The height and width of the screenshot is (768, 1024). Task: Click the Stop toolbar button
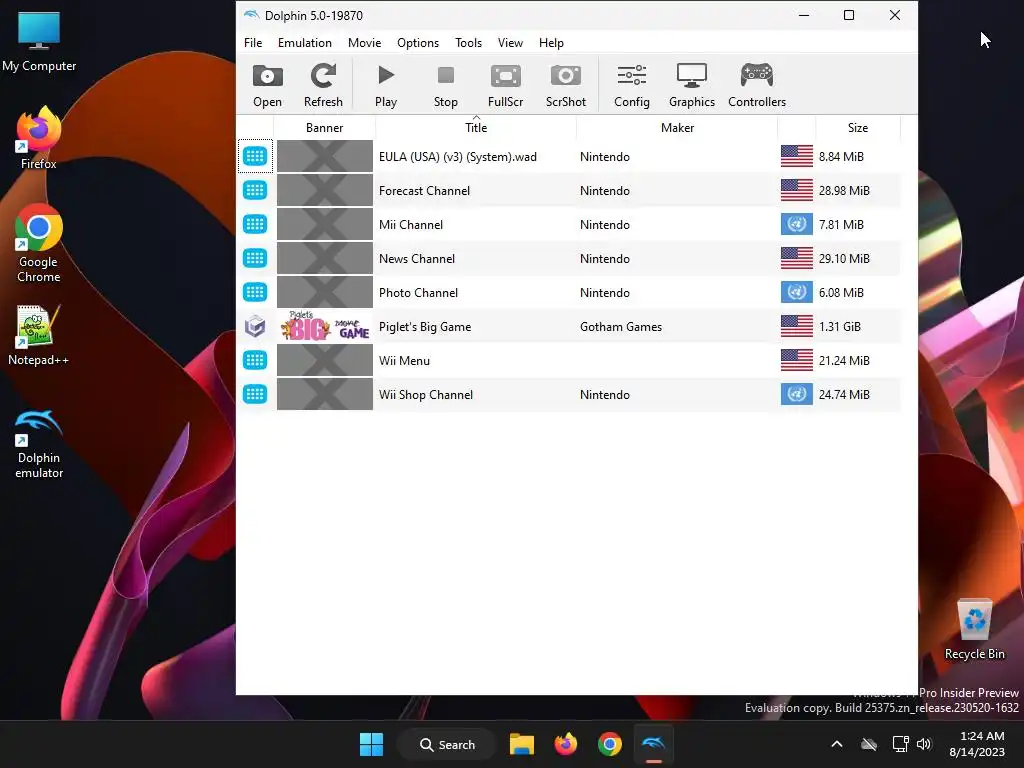(x=445, y=86)
